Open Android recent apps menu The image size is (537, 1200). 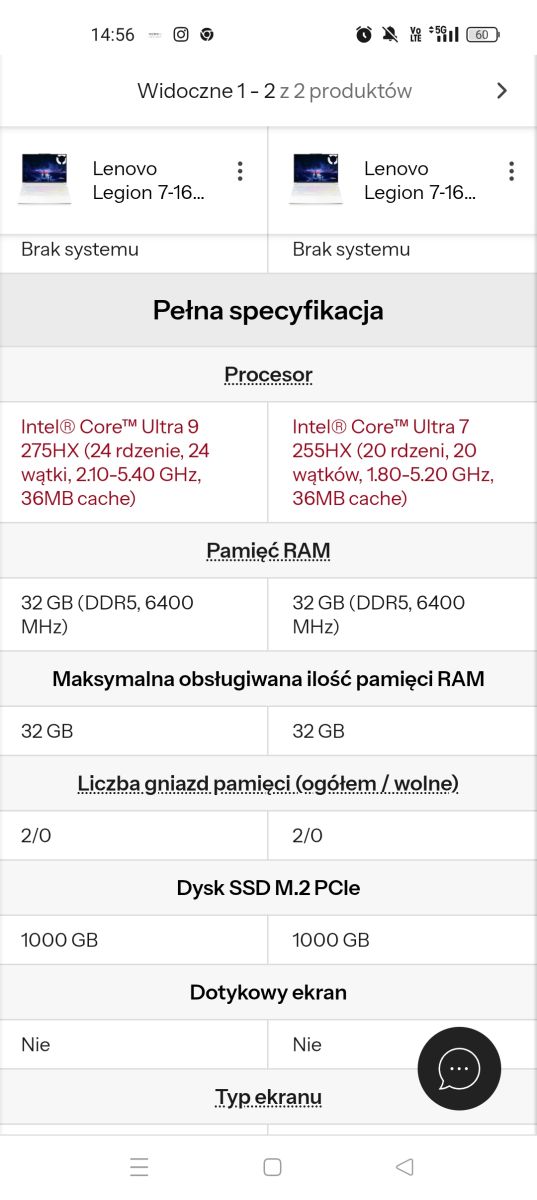coord(139,1167)
